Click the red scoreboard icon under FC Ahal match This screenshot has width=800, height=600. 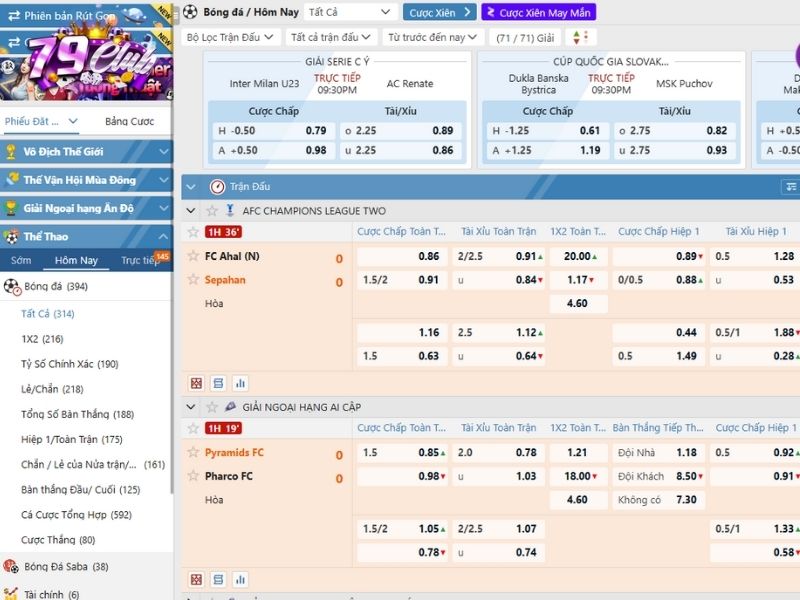coord(196,383)
